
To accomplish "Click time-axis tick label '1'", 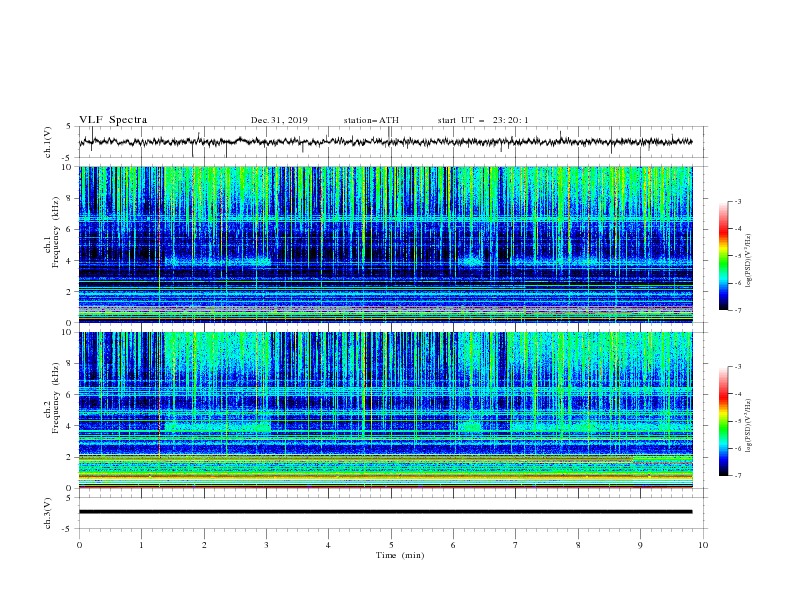I will 141,545.
